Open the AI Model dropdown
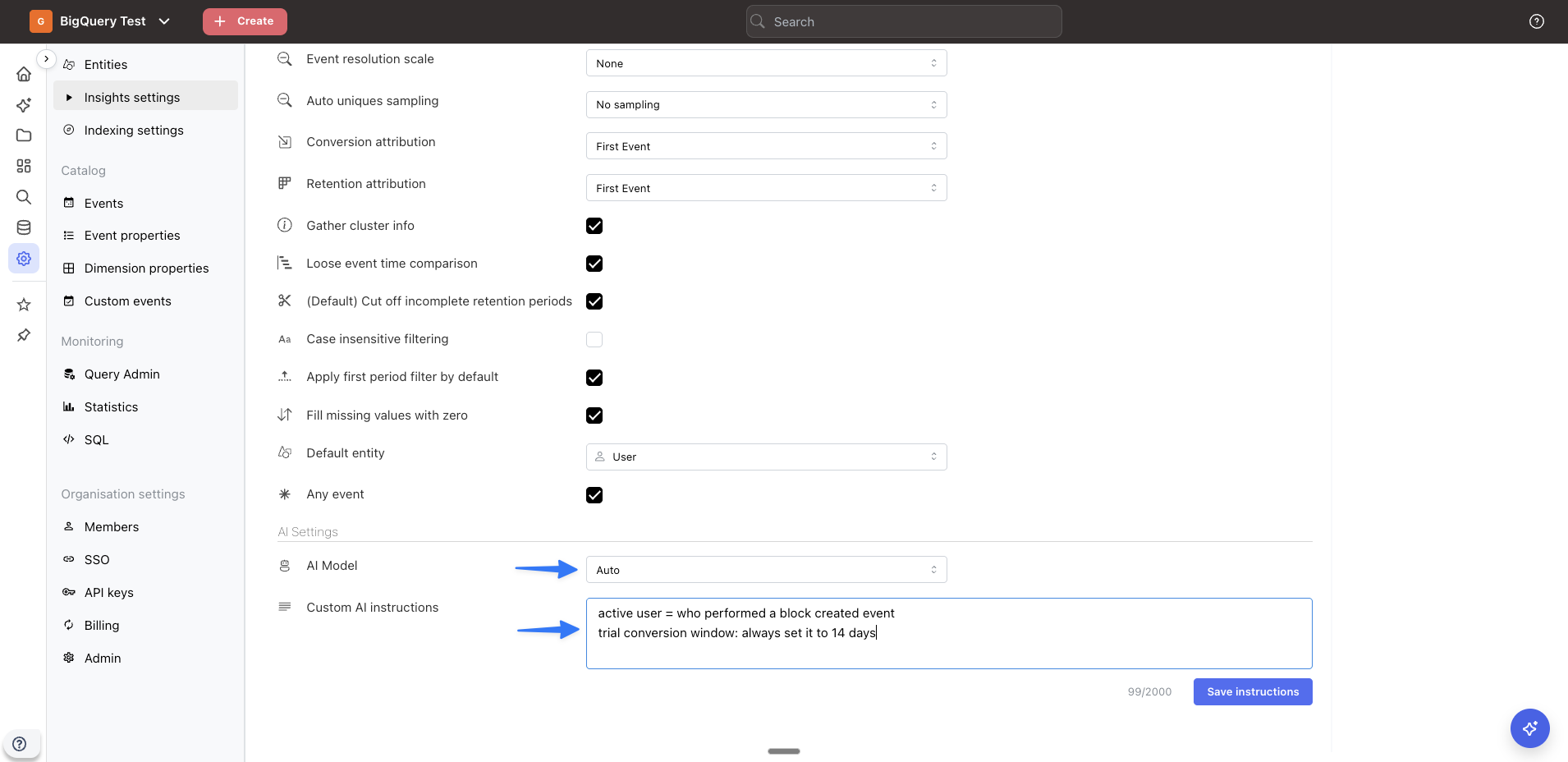The image size is (1568, 762). pyautogui.click(x=766, y=570)
